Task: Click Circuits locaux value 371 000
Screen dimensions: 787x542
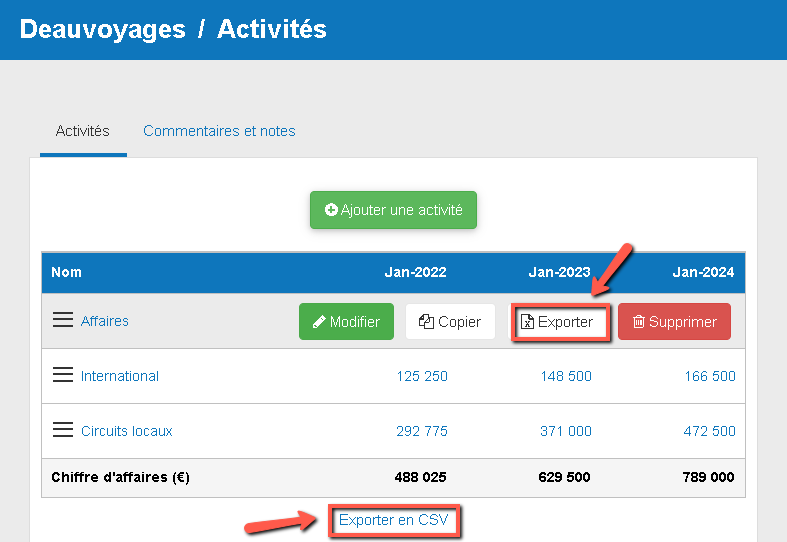Action: click(566, 431)
